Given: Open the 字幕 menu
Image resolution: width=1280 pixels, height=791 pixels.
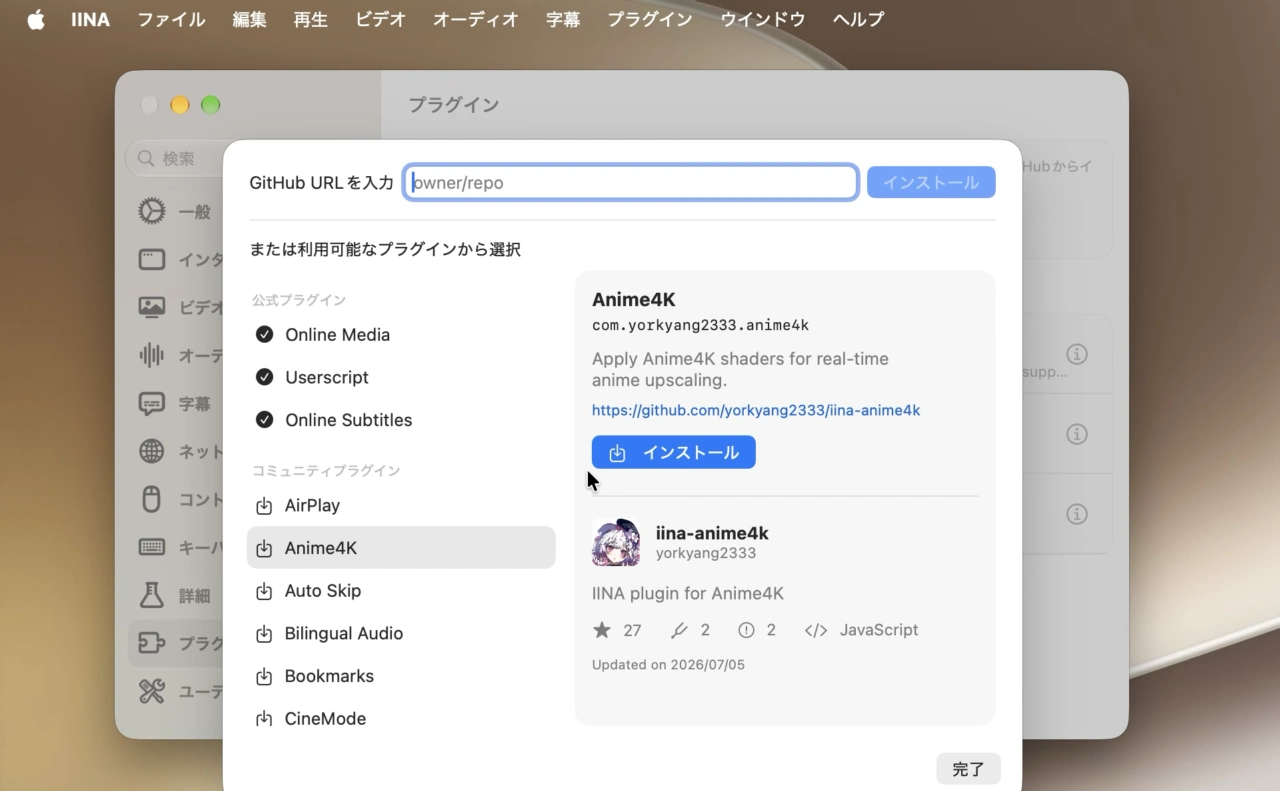Looking at the screenshot, I should coord(563,19).
